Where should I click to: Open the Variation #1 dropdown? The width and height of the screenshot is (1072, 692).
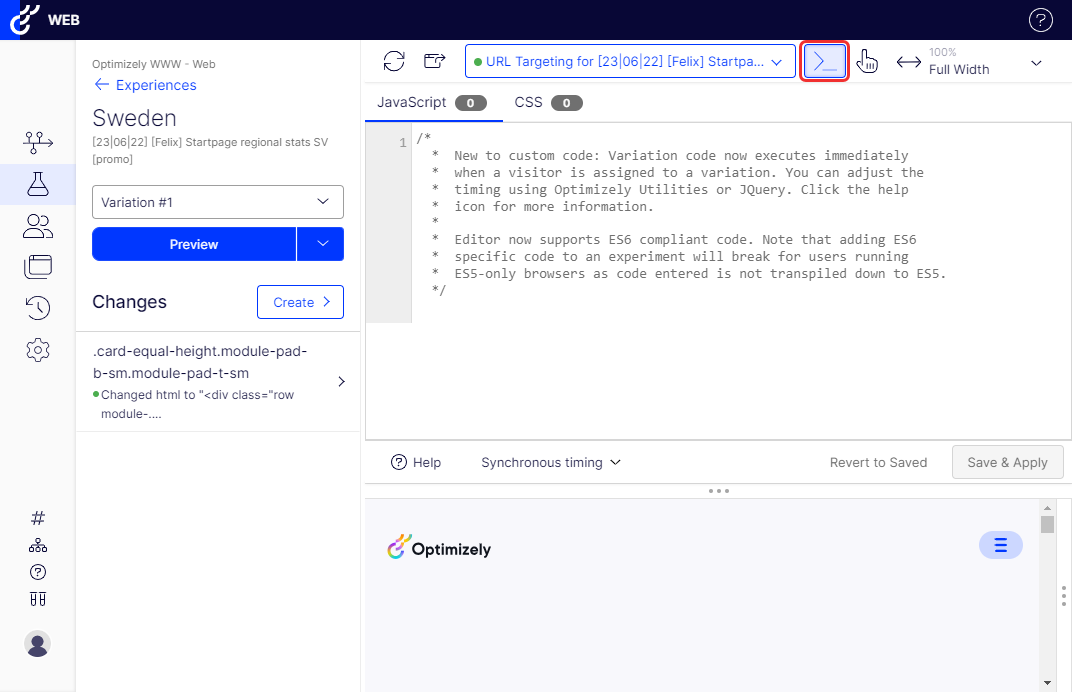pos(218,202)
